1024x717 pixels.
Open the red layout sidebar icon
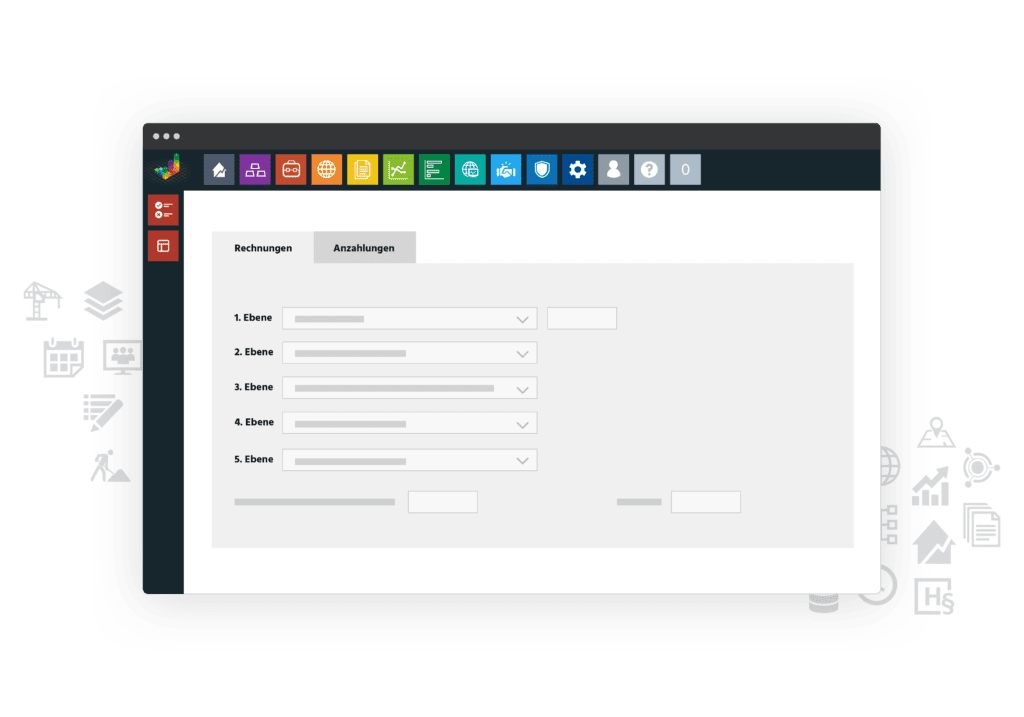click(x=163, y=246)
